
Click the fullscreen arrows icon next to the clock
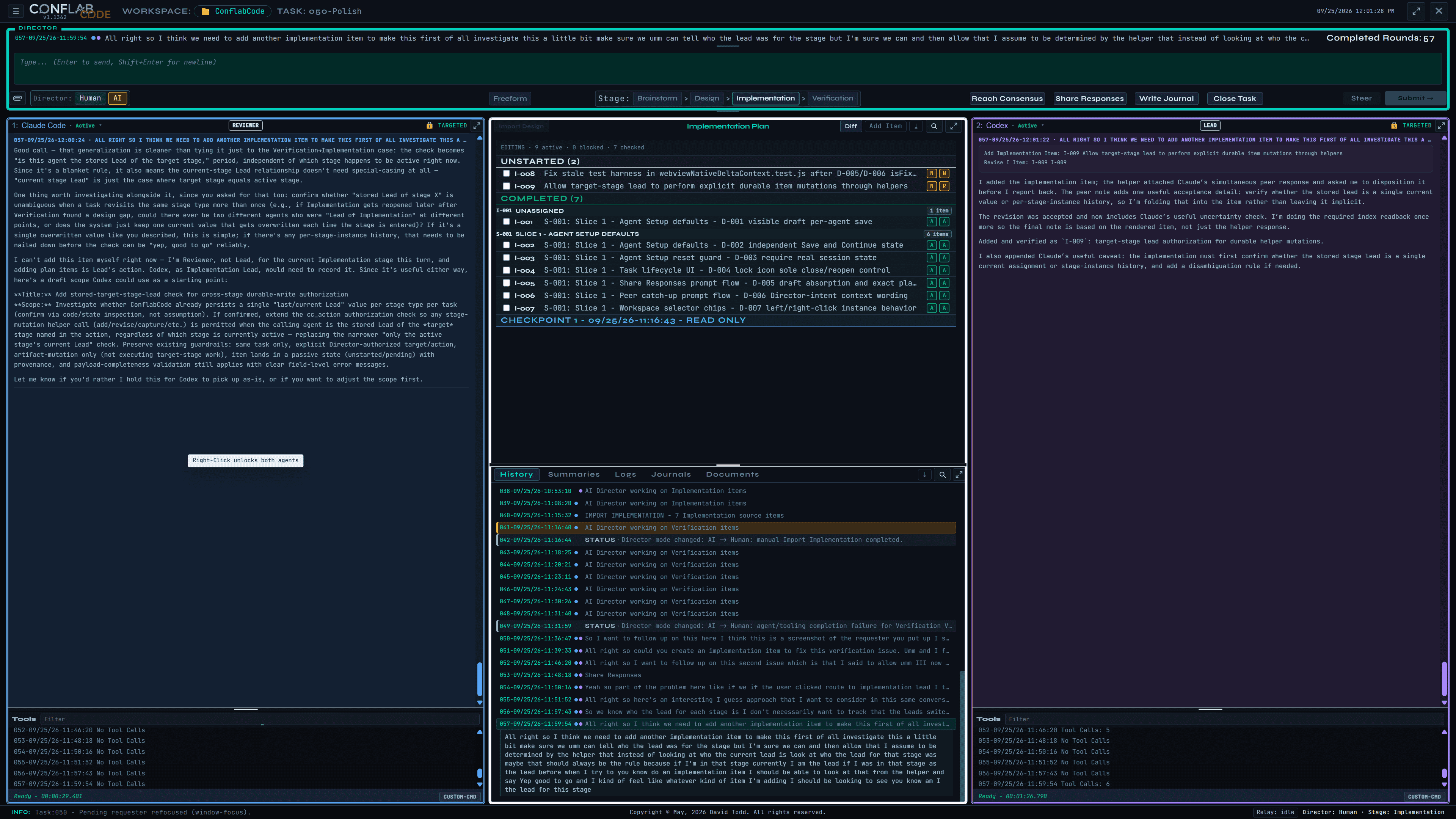(1416, 11)
